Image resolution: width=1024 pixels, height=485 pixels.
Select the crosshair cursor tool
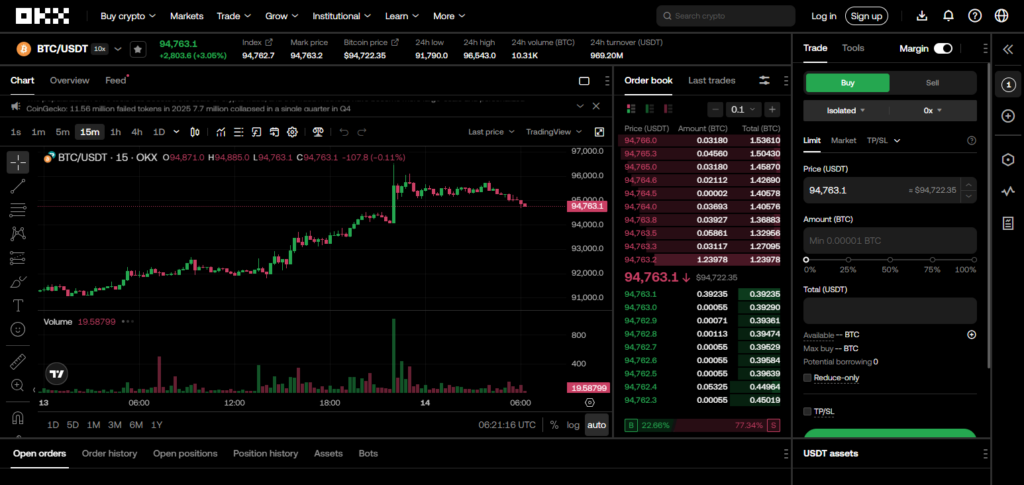(x=18, y=162)
